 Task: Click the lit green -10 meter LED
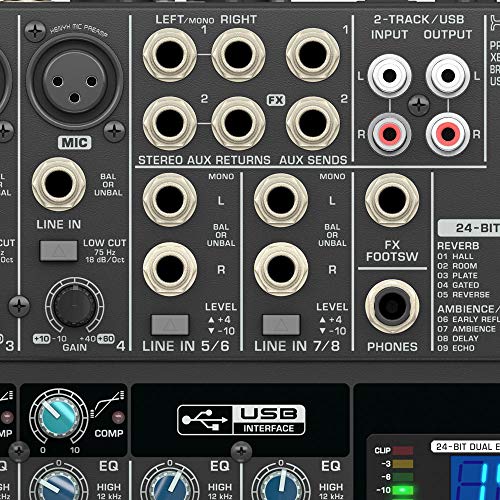coord(403,490)
